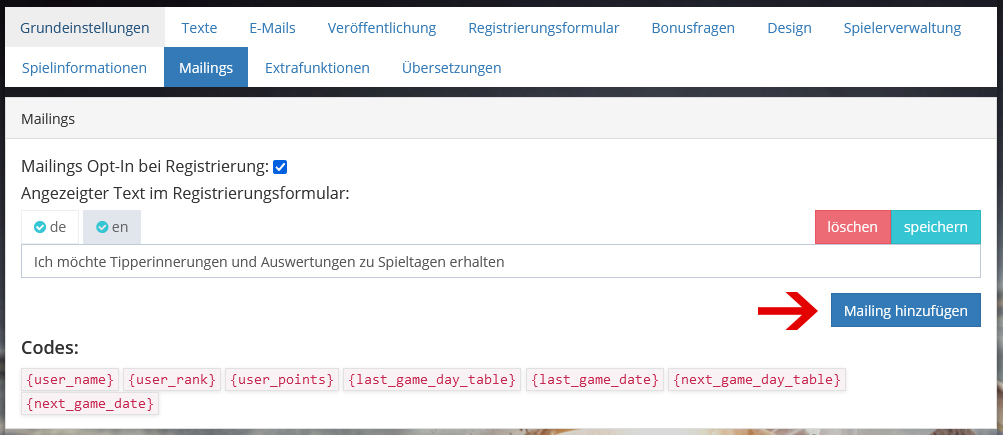Screen dimensions: 1003x435
Task: Open the Extrafunktionen tab
Action: 317,67
